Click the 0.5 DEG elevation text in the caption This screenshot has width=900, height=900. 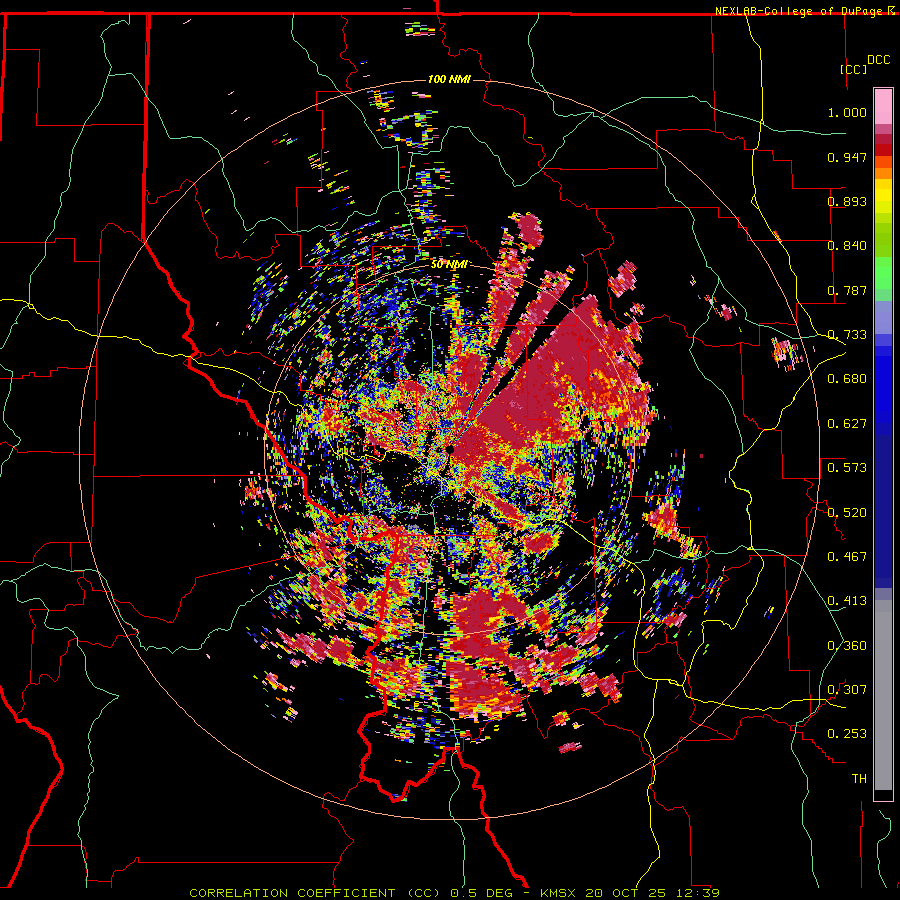(484, 893)
